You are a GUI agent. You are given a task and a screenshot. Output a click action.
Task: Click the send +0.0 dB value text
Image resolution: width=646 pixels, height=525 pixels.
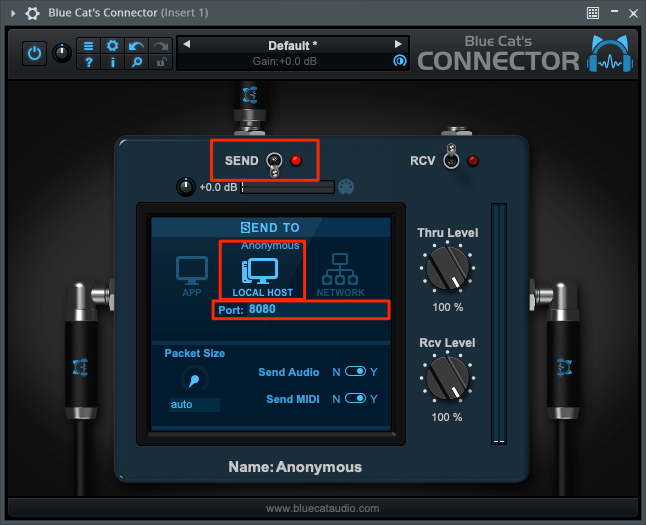(218, 187)
